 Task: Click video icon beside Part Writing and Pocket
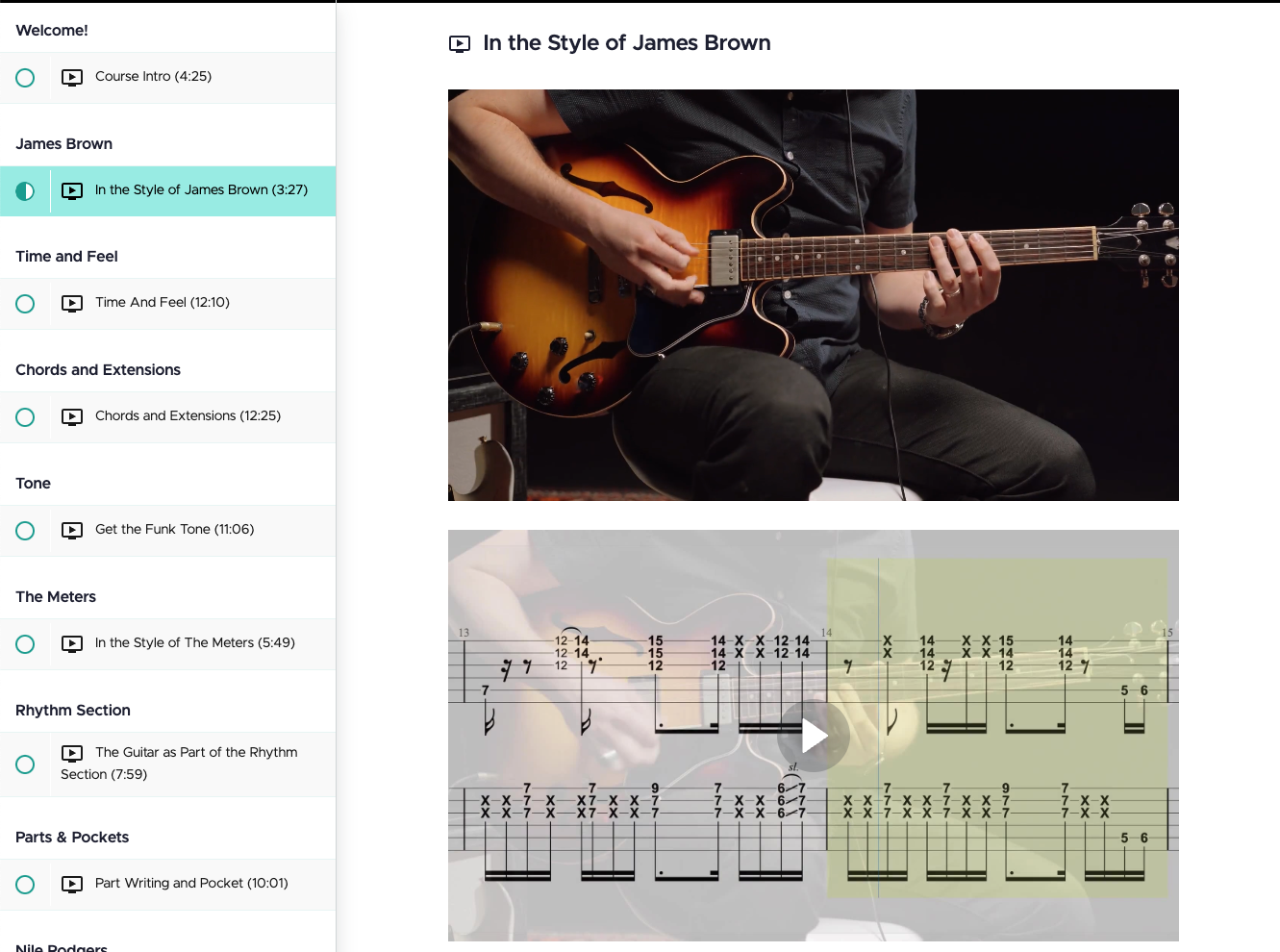tap(72, 884)
